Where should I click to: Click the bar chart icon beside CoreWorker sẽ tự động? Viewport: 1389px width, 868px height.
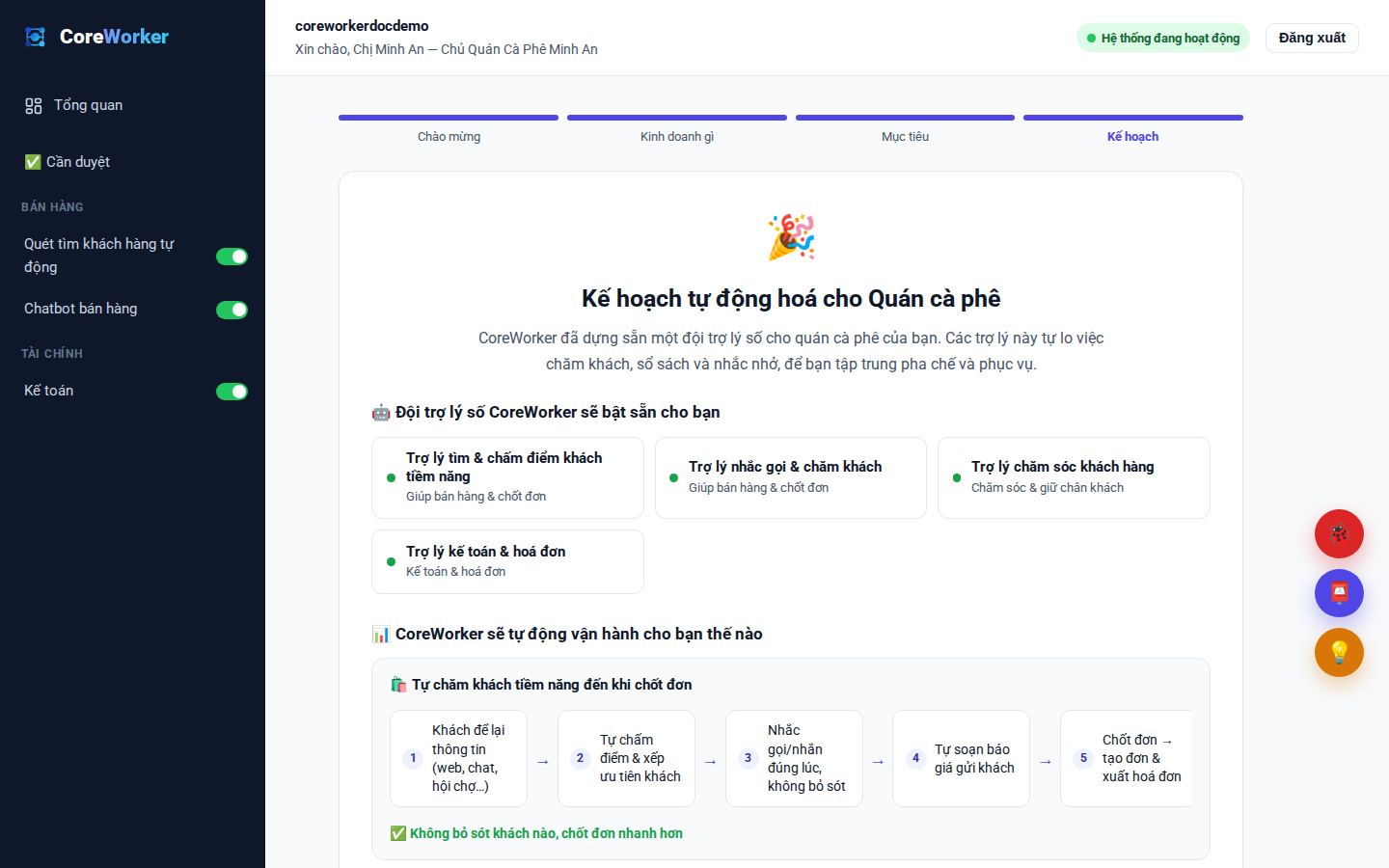pos(381,635)
